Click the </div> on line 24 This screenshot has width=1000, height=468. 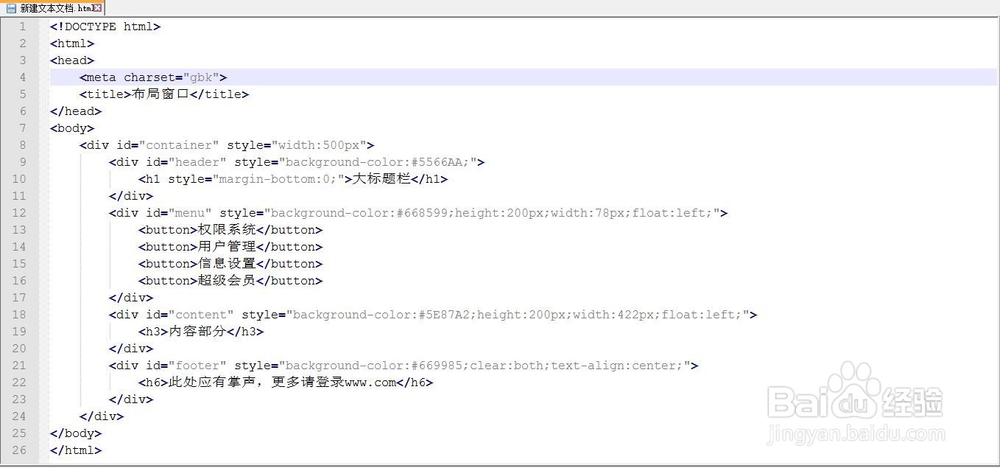click(x=102, y=416)
